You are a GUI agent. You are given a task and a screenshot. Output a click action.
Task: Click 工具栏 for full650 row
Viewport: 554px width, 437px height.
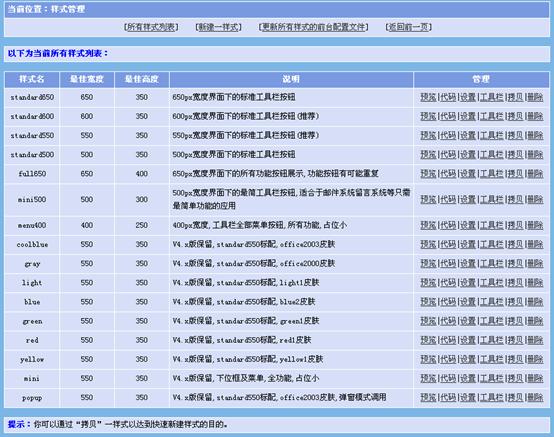(491, 173)
